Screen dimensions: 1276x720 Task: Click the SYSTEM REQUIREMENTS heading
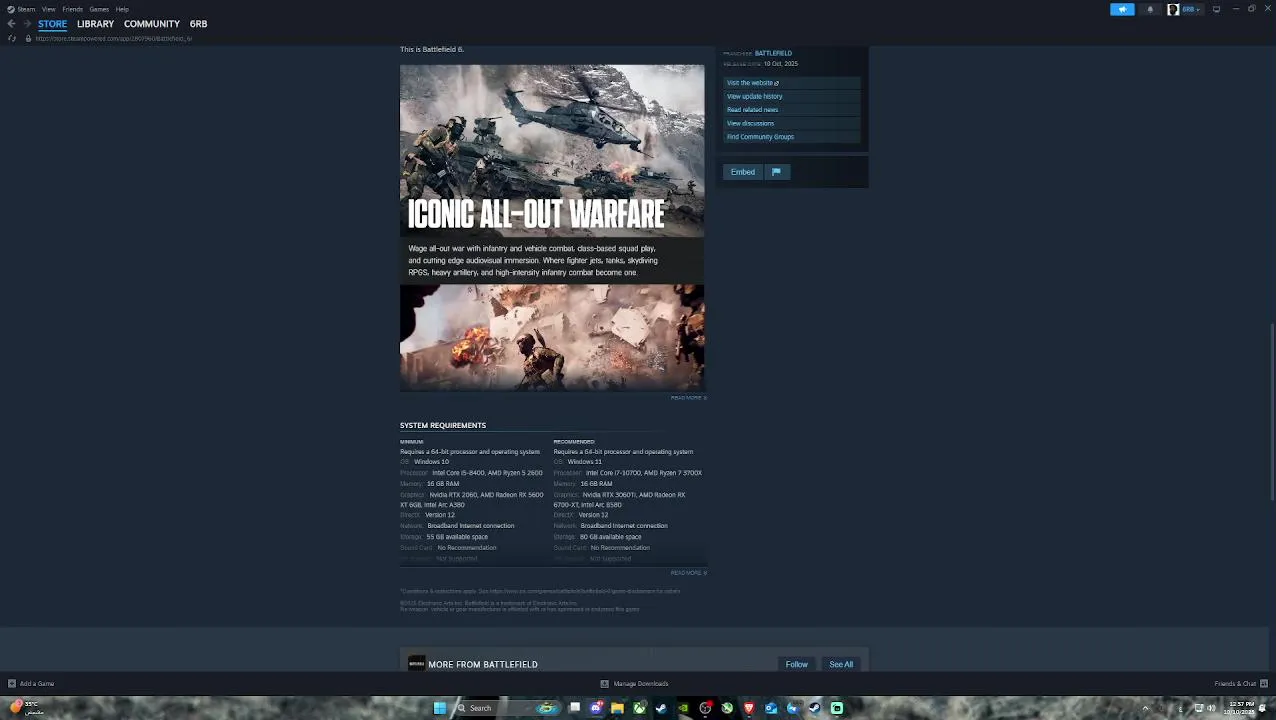(443, 426)
